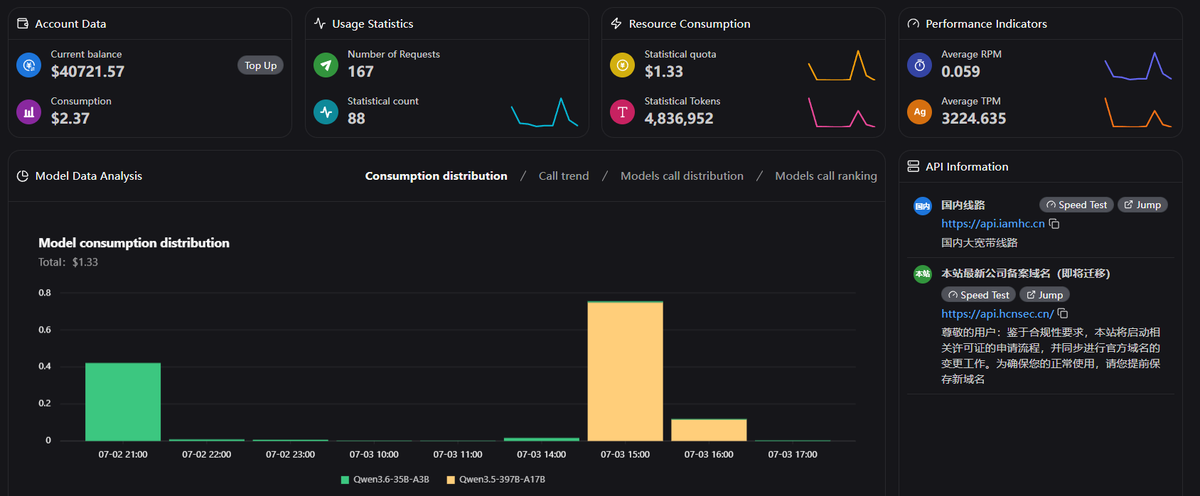Click the blue 国内线路 badge icon
1200x496 pixels.
tap(922, 205)
